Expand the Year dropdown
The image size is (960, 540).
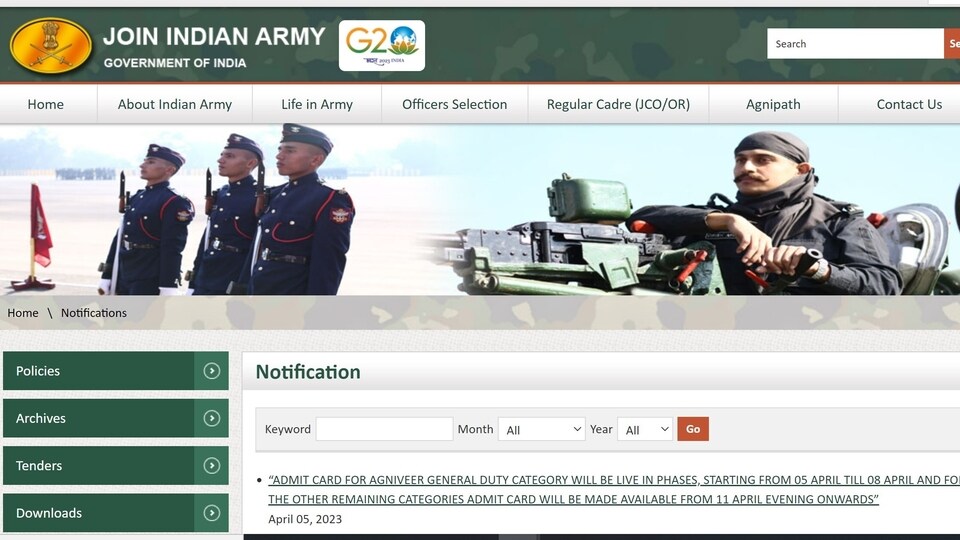point(645,429)
